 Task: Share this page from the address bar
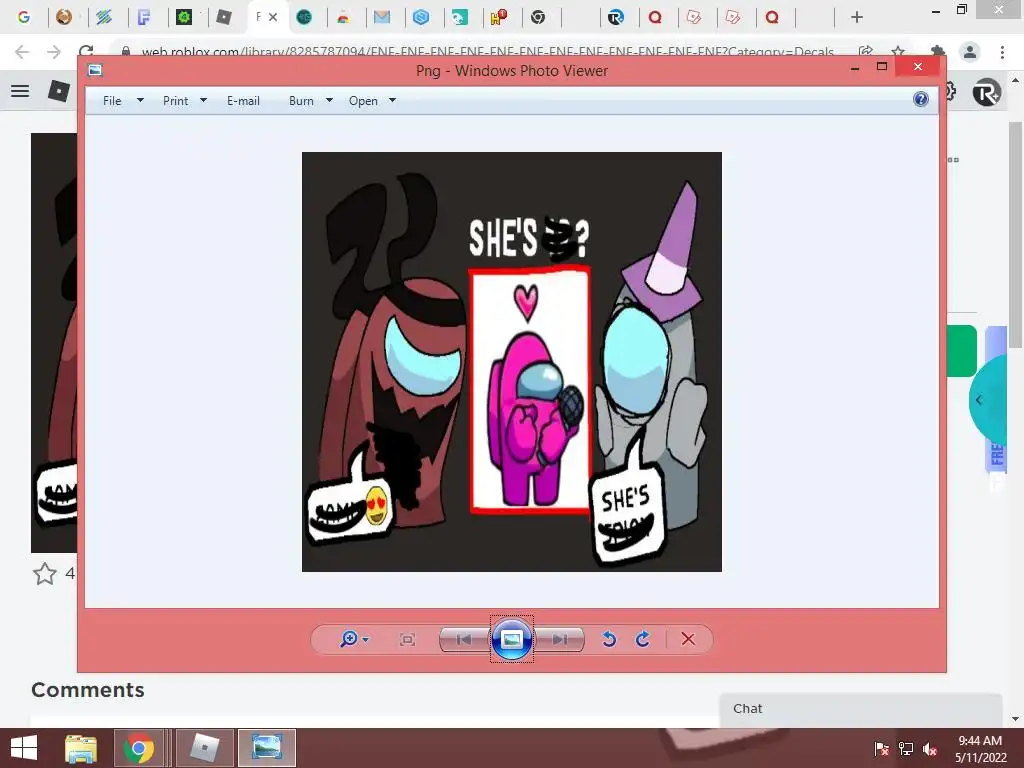coord(866,52)
